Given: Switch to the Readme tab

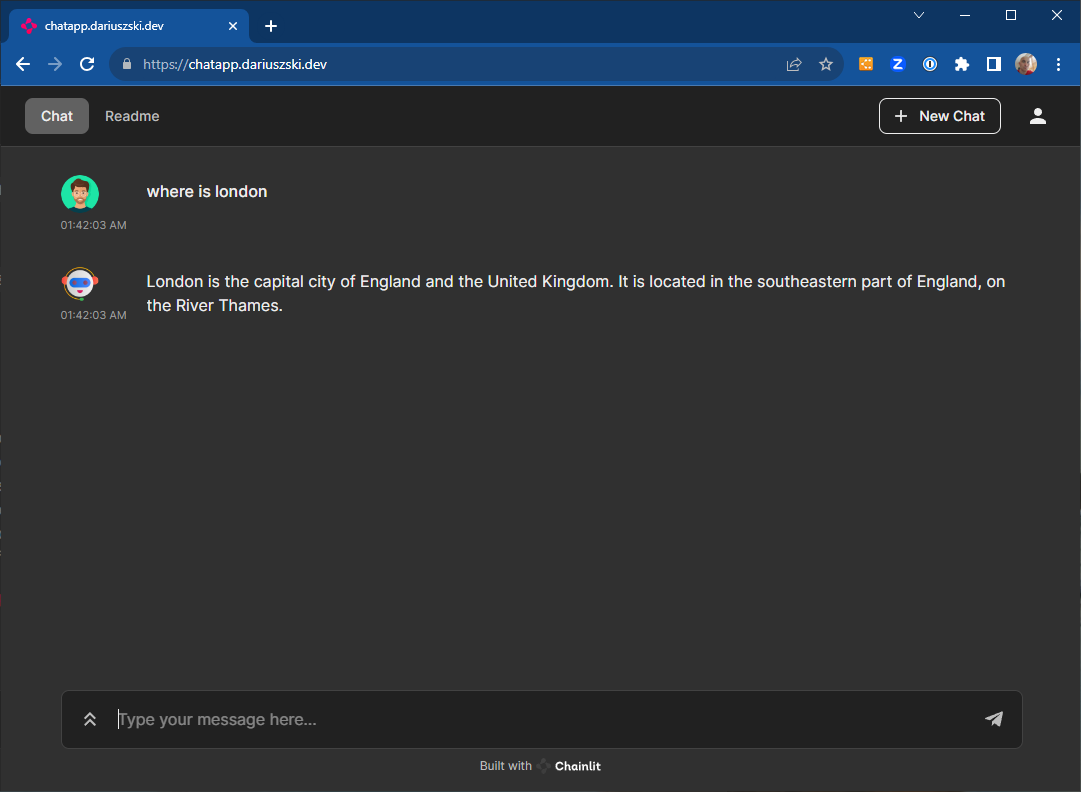Looking at the screenshot, I should tap(132, 116).
